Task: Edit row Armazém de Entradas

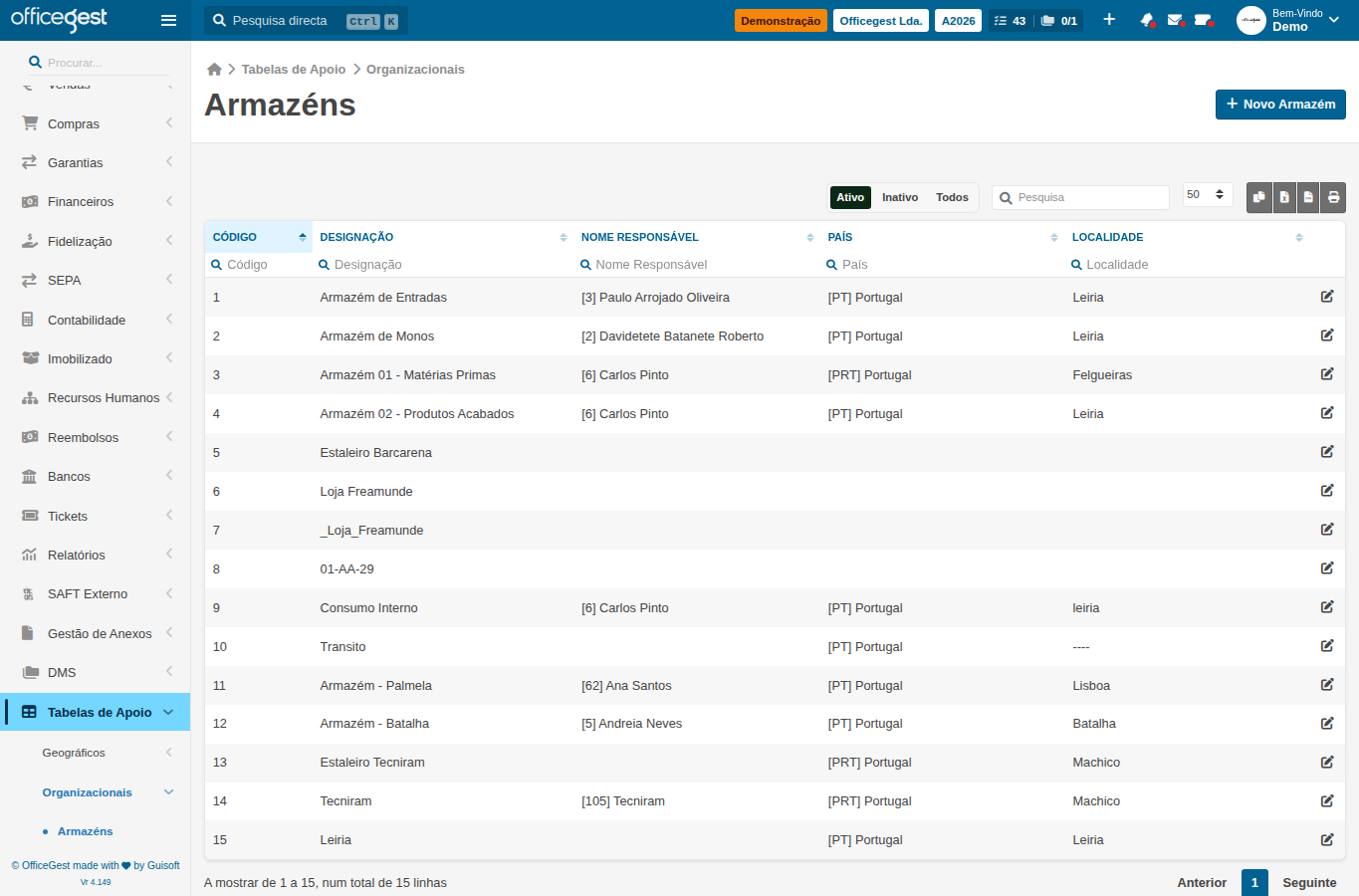Action: 1327,297
